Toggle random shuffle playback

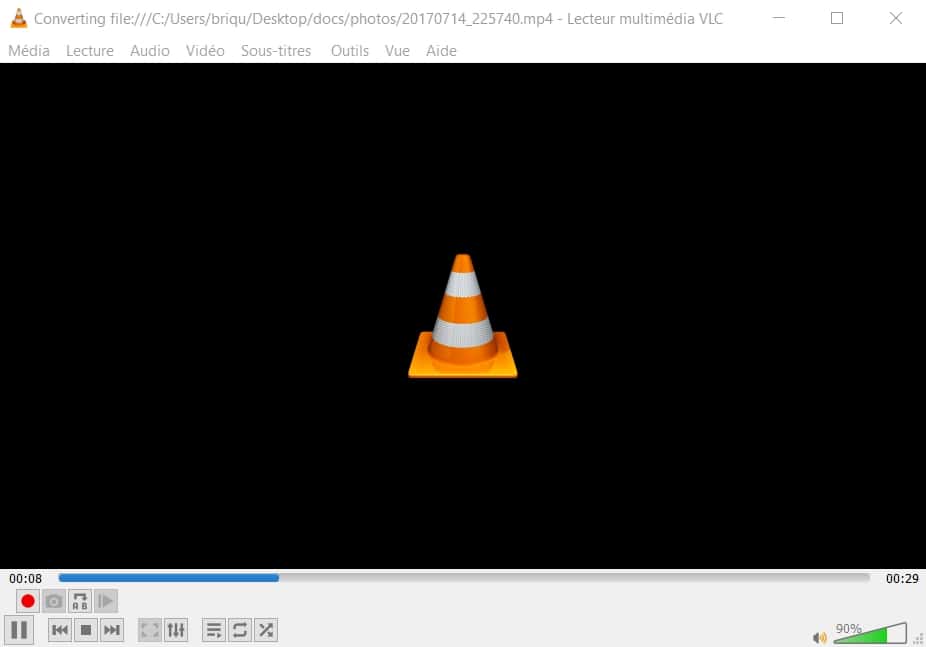pos(266,630)
